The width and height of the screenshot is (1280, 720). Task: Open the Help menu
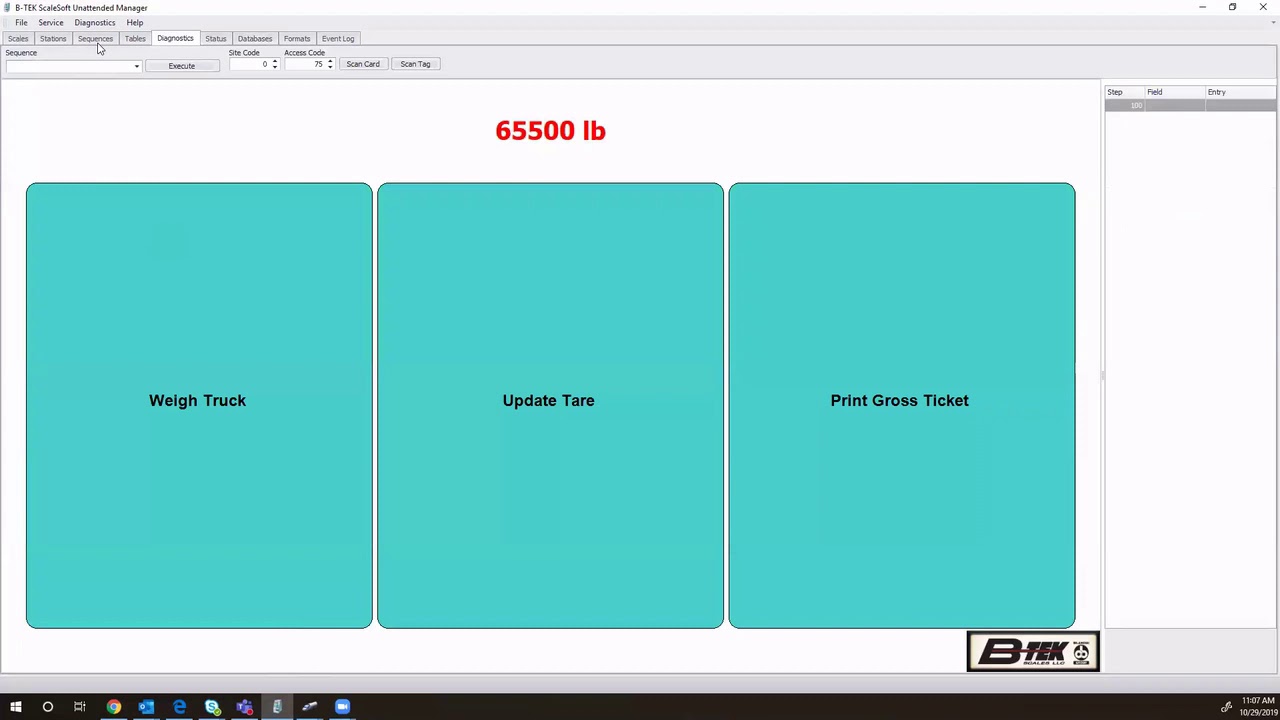[135, 22]
